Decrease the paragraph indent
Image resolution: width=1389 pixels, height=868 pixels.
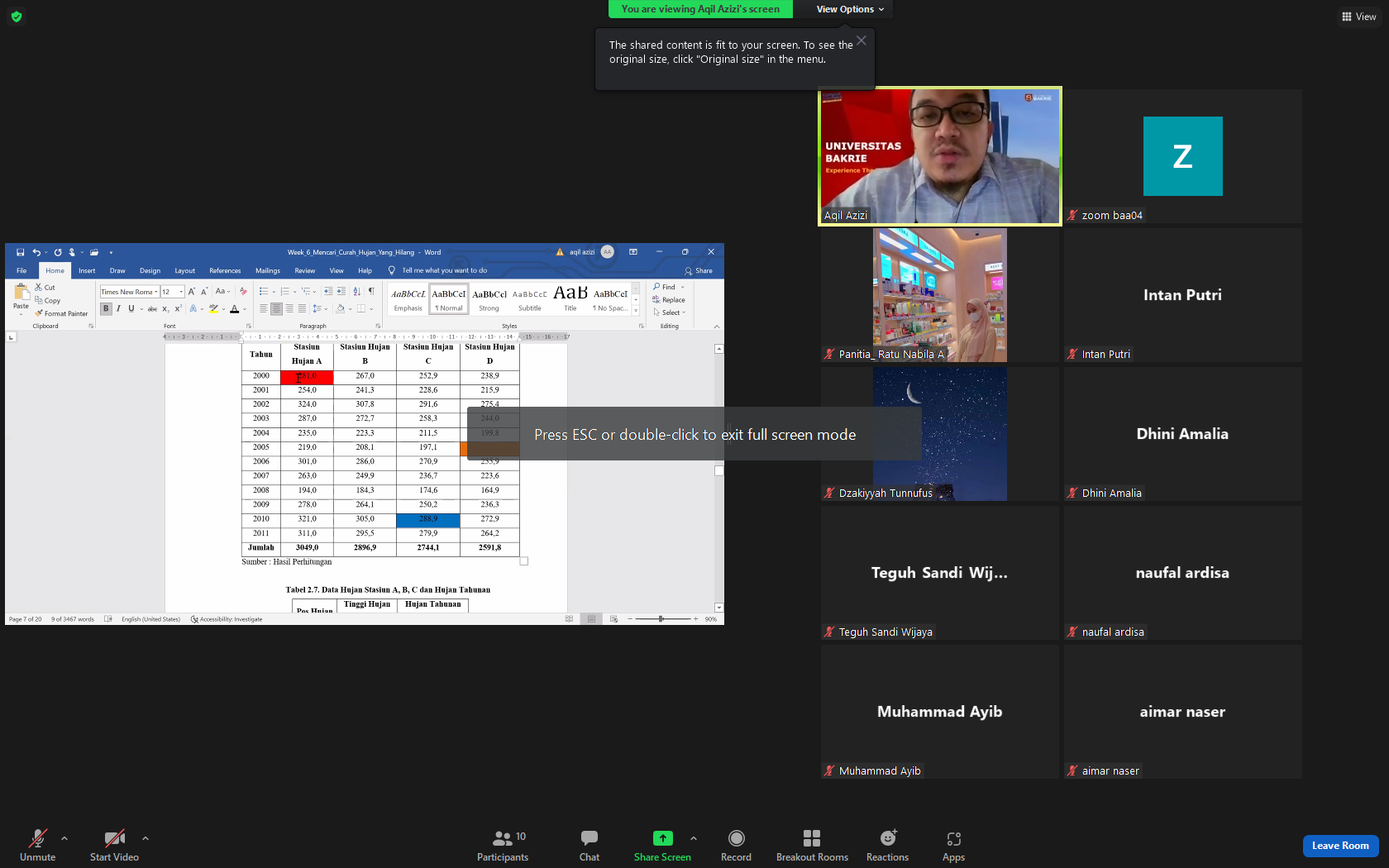point(328,291)
